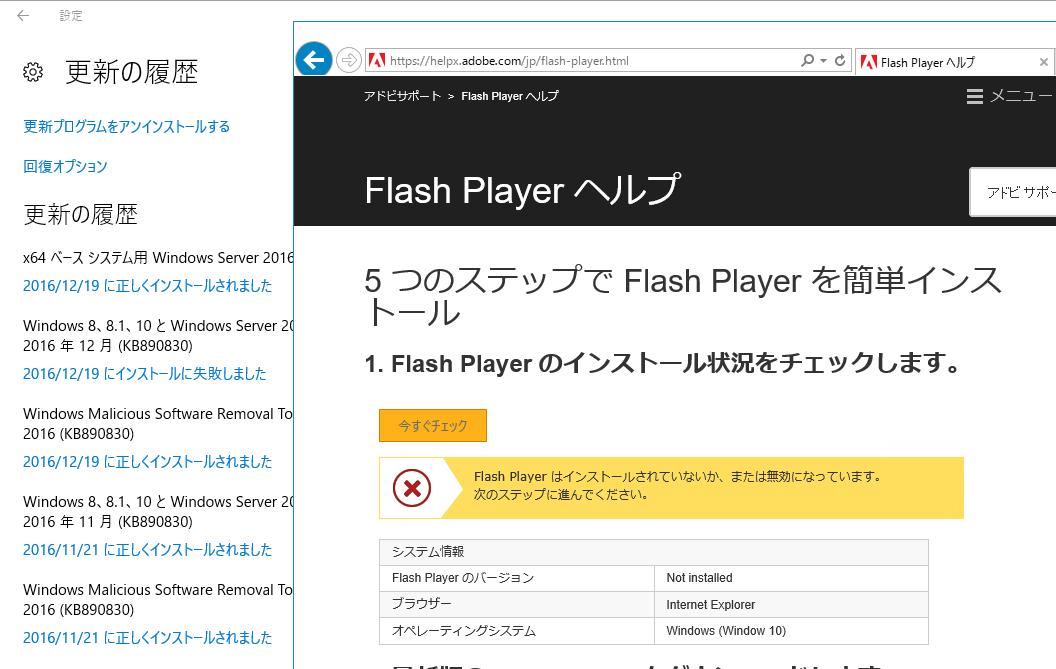Click the refresh icon in address bar
1056x669 pixels.
(x=840, y=61)
